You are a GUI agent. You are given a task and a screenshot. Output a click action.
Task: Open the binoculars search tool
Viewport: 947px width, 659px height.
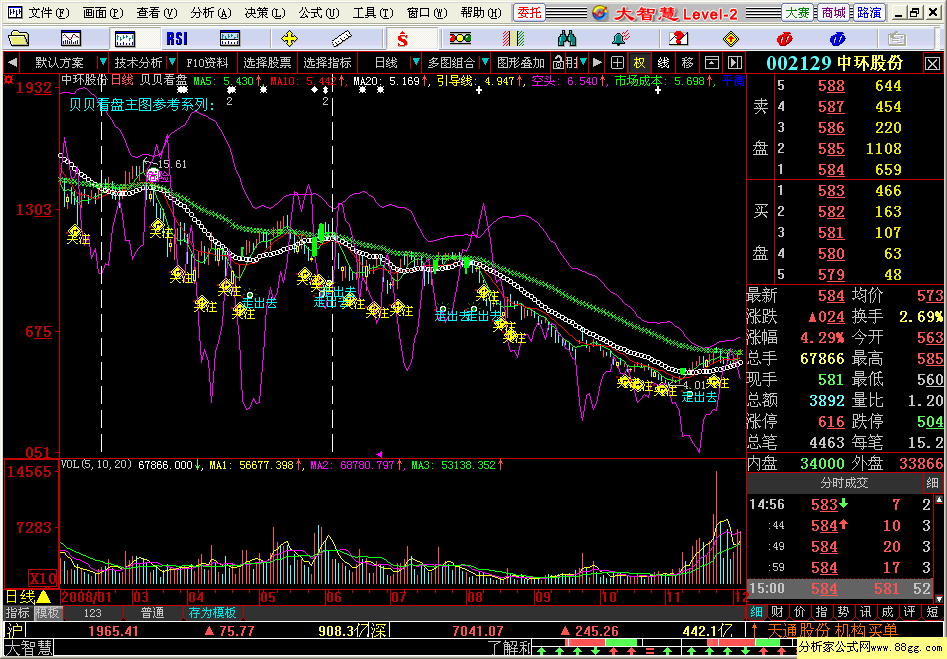click(567, 39)
